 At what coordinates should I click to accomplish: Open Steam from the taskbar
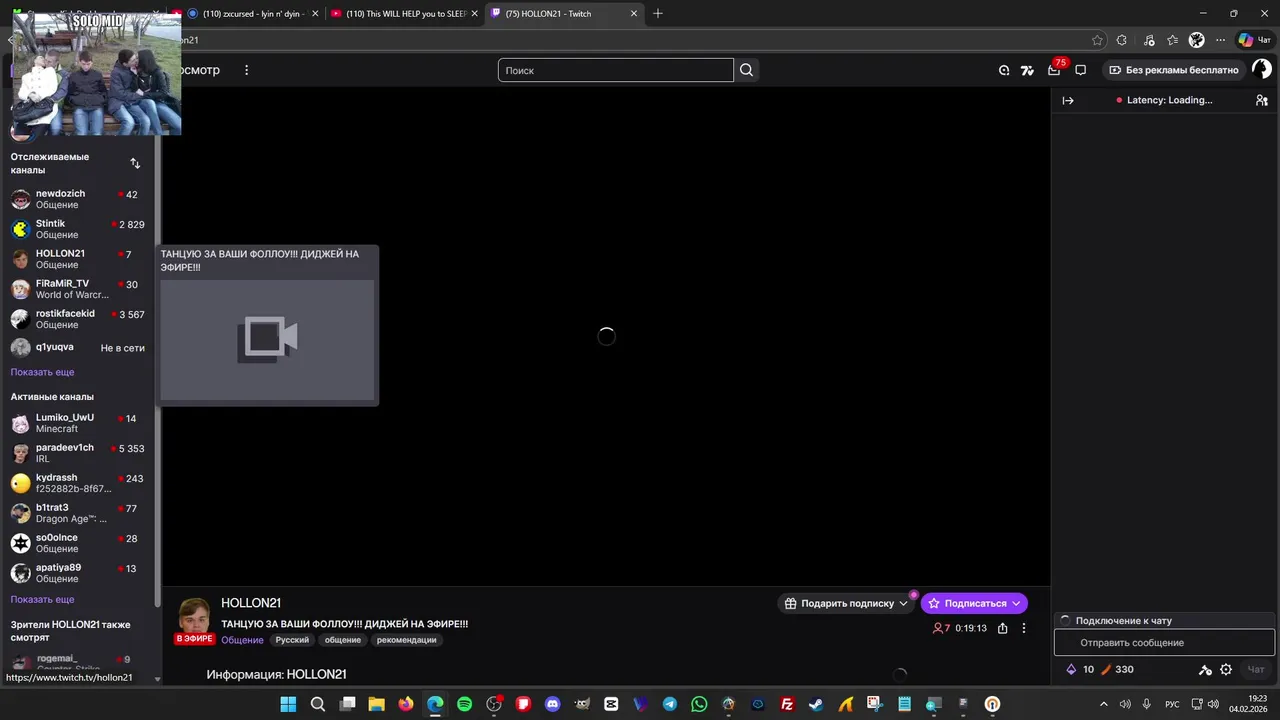tap(816, 704)
